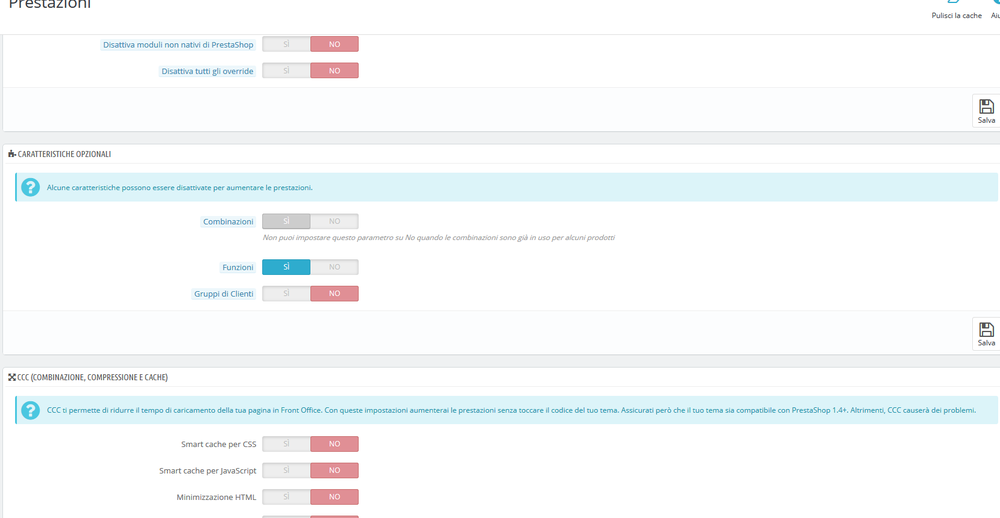Click the Disattiva tutti gli override label
1000x518 pixels.
(x=208, y=71)
